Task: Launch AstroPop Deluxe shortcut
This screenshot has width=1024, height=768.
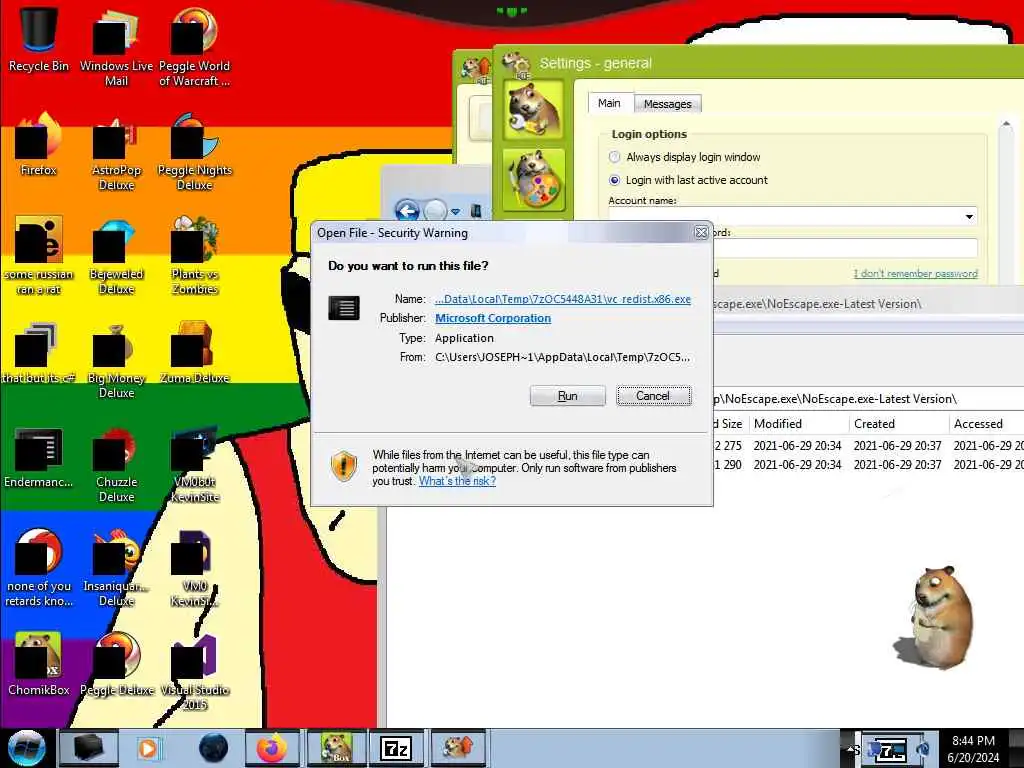Action: click(116, 152)
